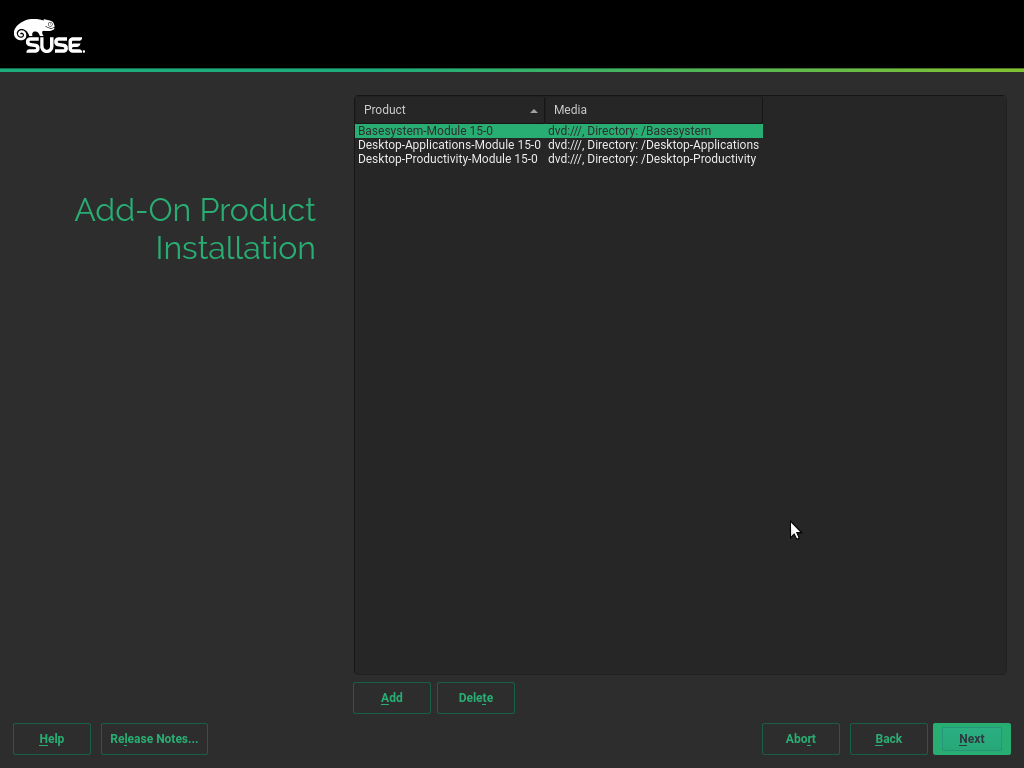Proceed with the Next button
1024x768 pixels.
click(x=971, y=739)
